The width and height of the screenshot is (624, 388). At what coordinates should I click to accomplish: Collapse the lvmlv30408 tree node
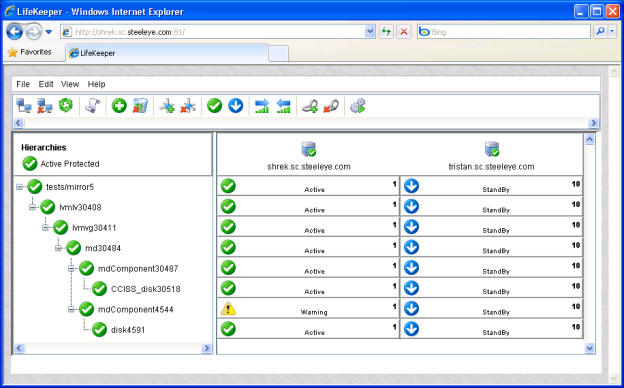coord(32,207)
